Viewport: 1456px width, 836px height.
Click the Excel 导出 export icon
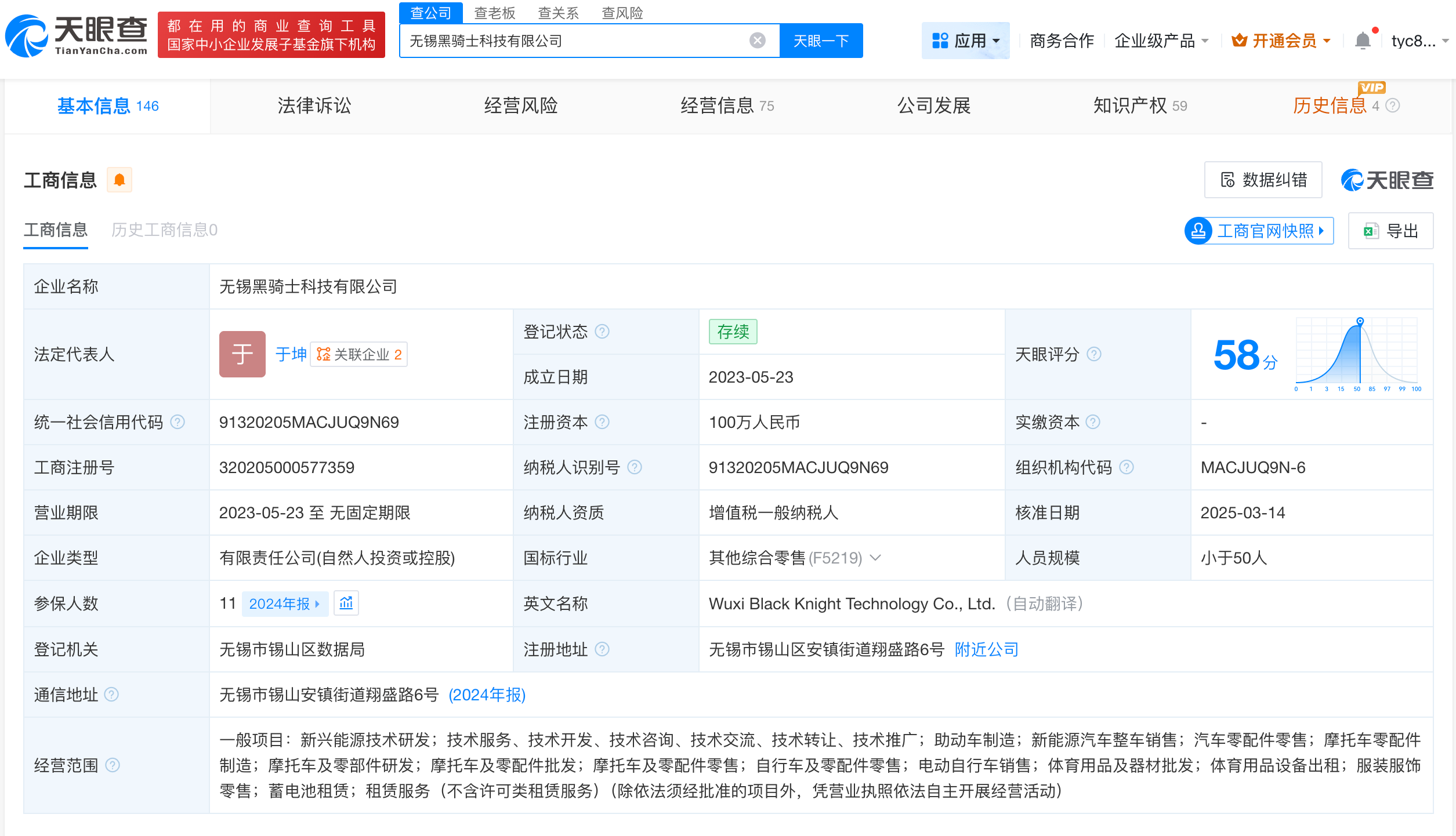(x=1371, y=231)
